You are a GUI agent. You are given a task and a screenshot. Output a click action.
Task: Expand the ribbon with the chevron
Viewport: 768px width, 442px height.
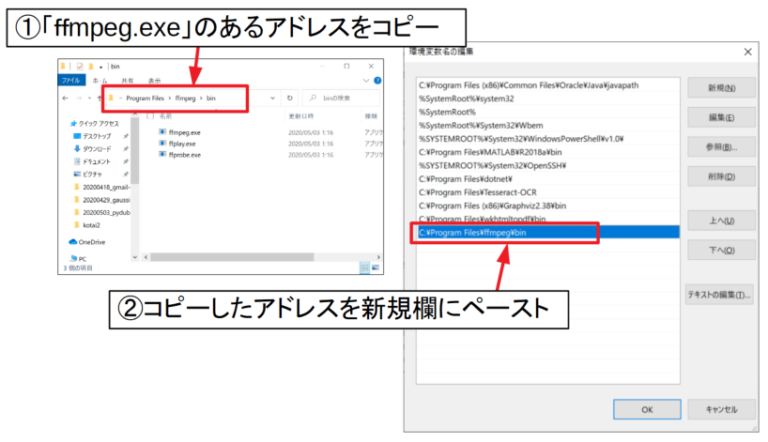368,79
